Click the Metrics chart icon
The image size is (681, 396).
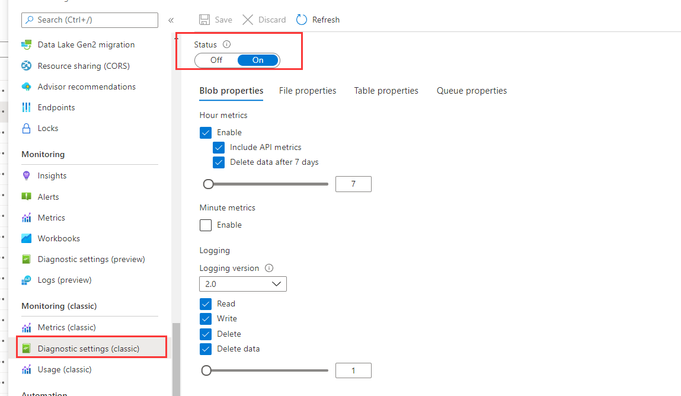coord(26,218)
